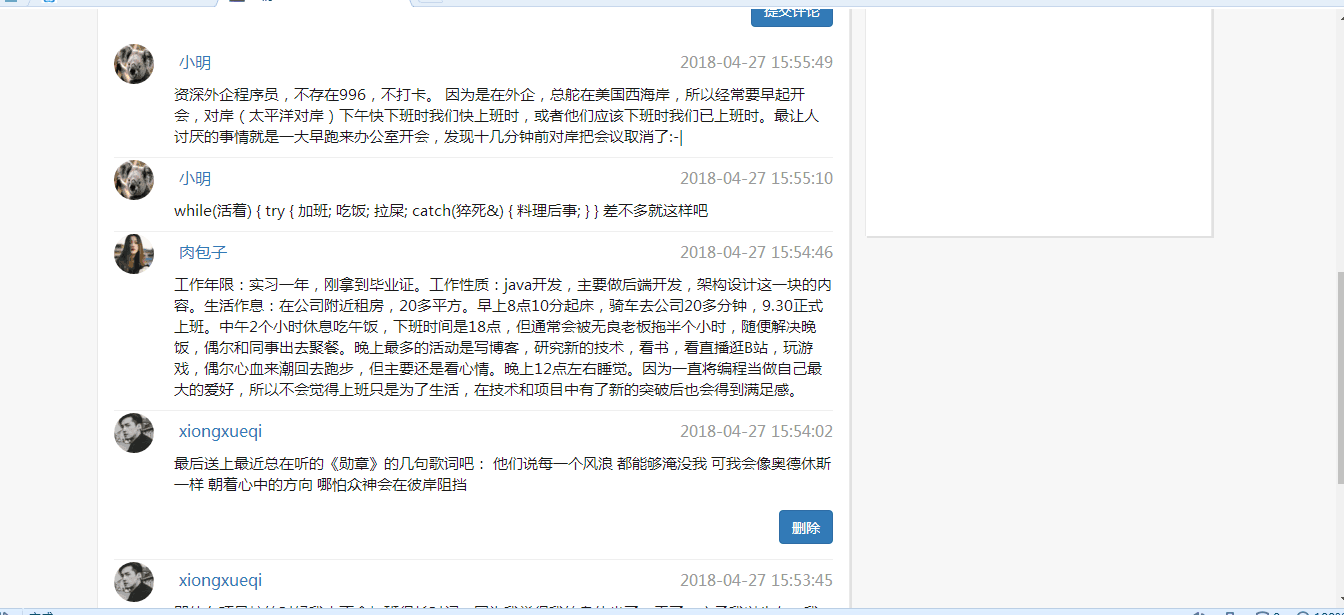Click the comment beginning 工作年限：实习一年
This screenshot has width=1344, height=615.
tap(503, 337)
